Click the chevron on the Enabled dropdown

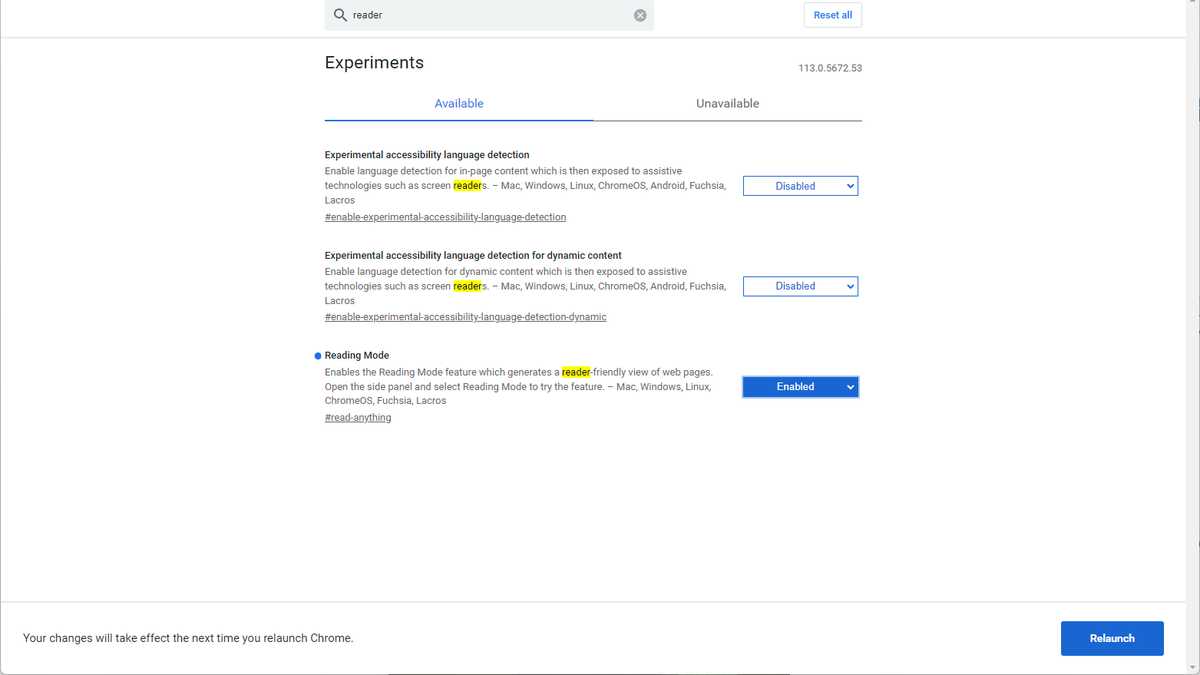[x=848, y=386]
